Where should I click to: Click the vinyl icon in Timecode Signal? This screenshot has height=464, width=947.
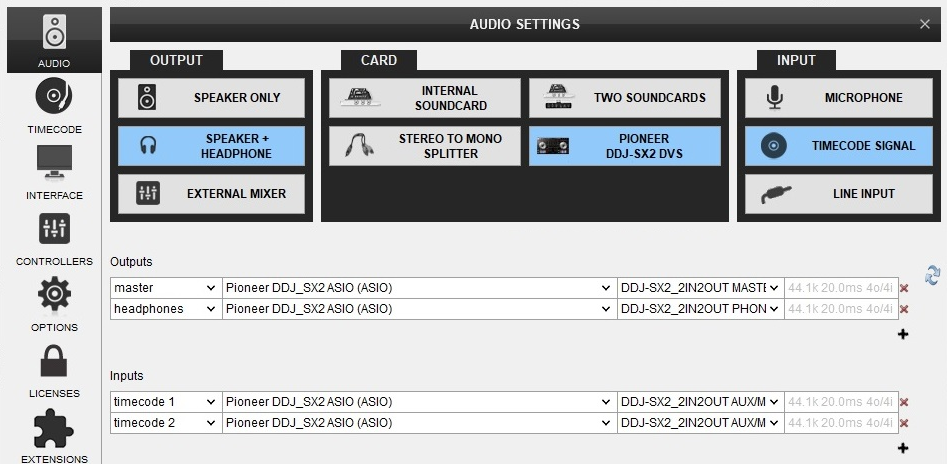774,146
